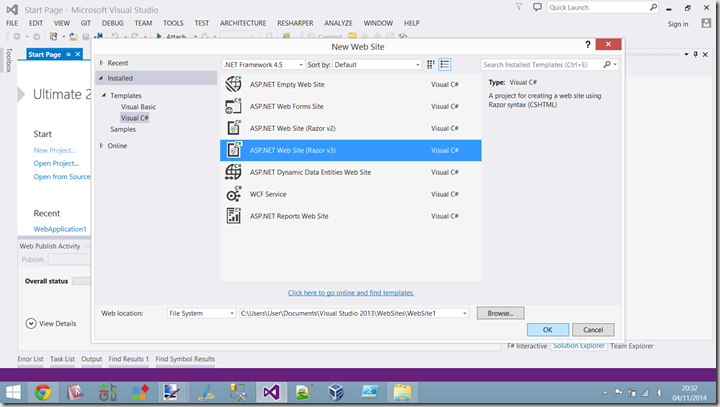Switch templates to list view
The image size is (720, 407).
tap(444, 65)
